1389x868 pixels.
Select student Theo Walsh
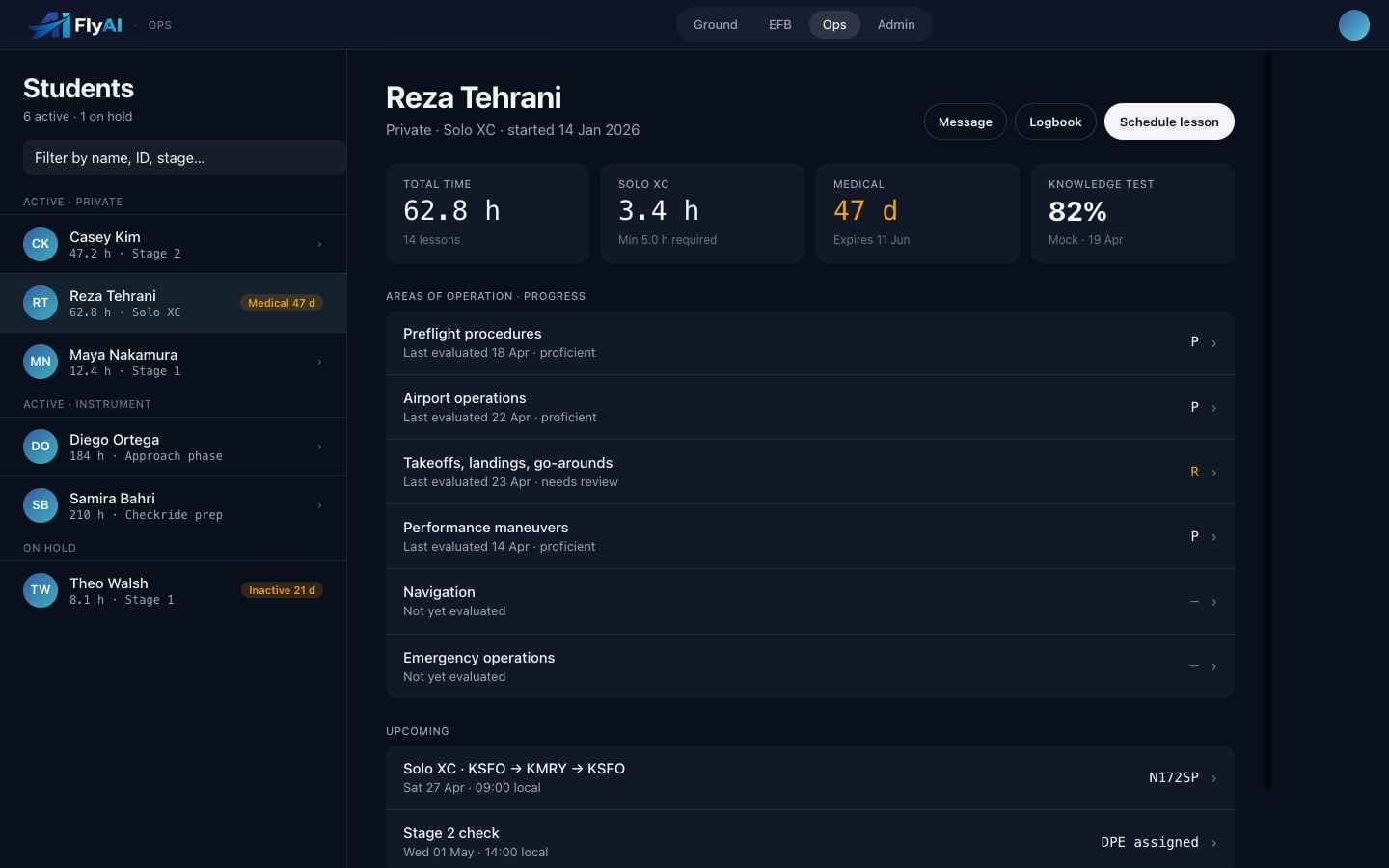(174, 590)
